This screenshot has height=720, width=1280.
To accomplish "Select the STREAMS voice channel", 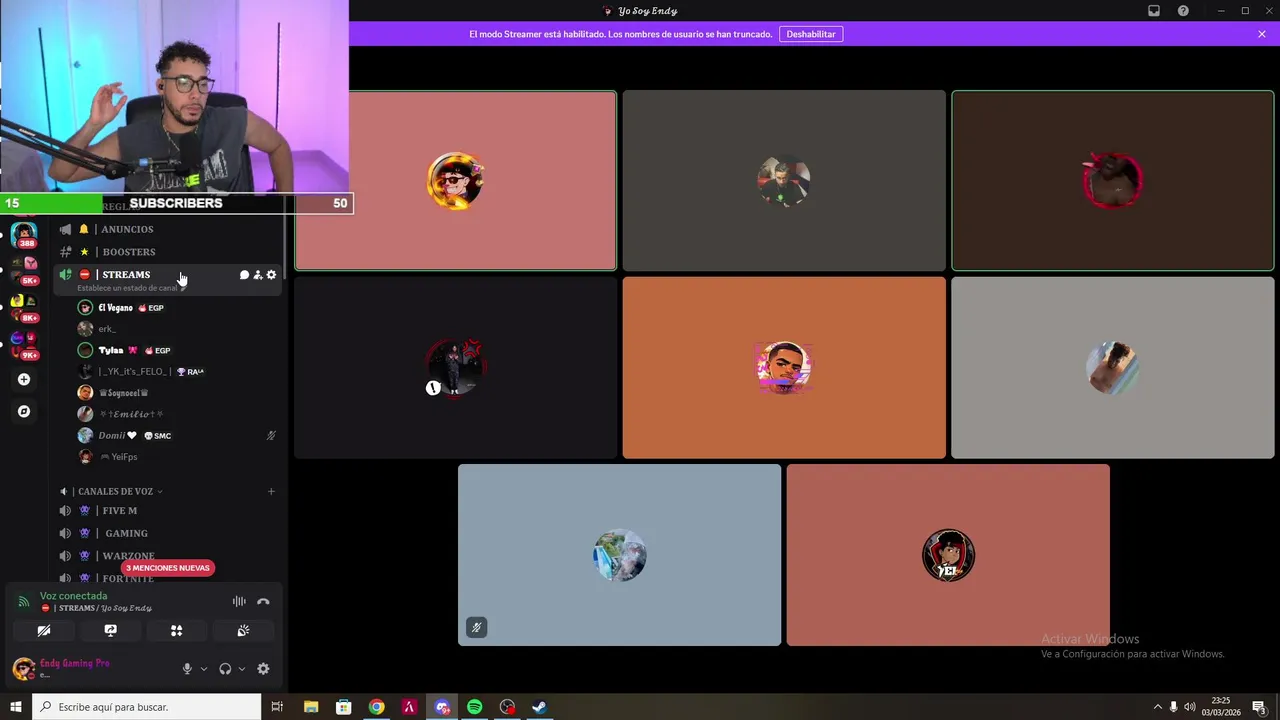I will (x=126, y=275).
